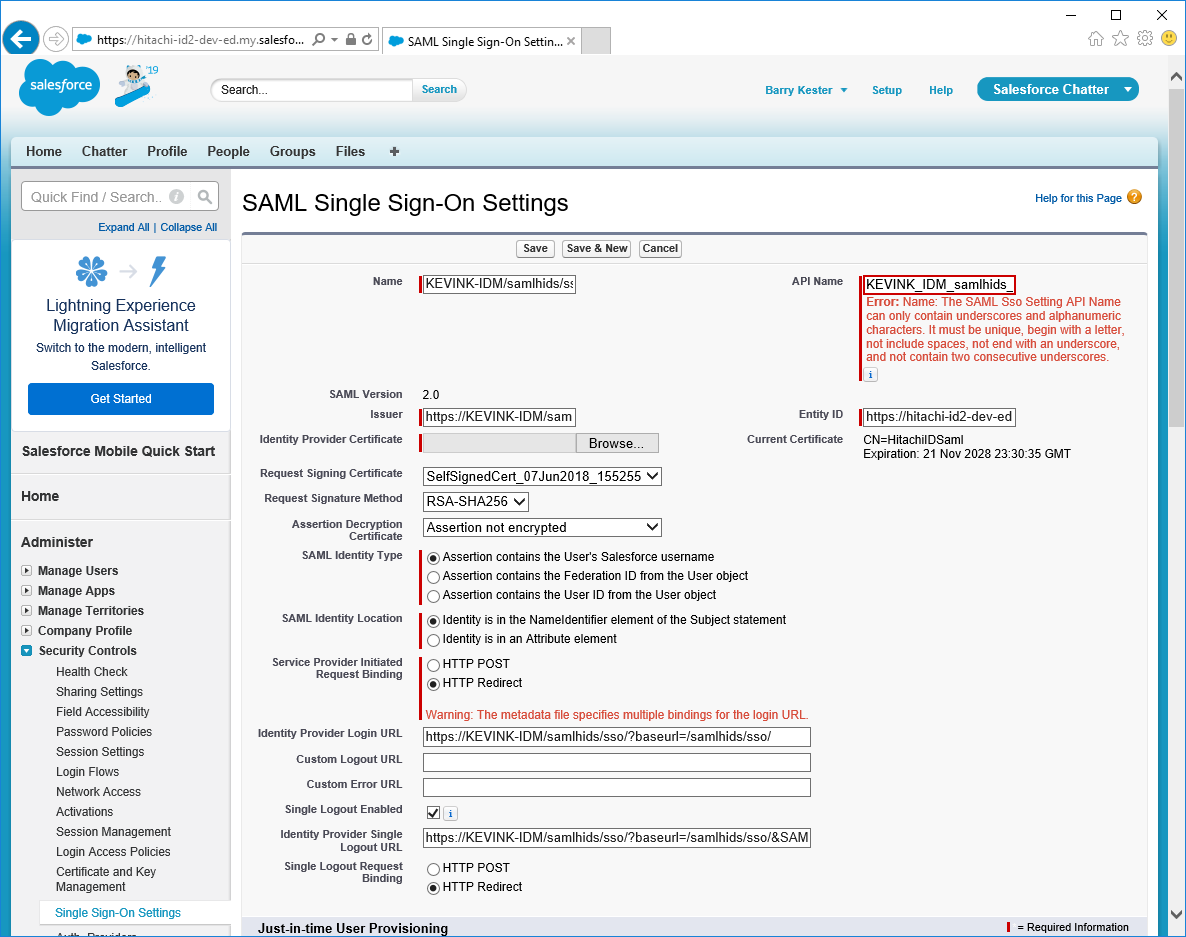Click the plus icon in tab bar
Viewport: 1186px width, 937px height.
pos(394,152)
